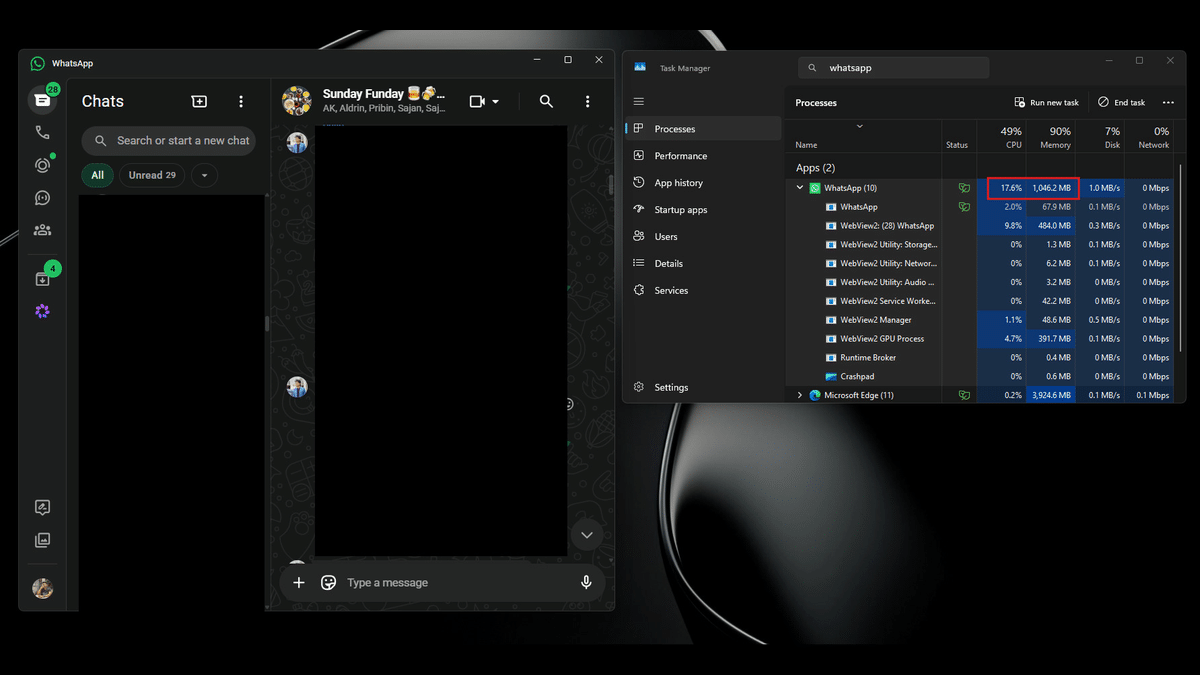
Task: Sort processes by Disk column header
Action: pyautogui.click(x=1100, y=137)
